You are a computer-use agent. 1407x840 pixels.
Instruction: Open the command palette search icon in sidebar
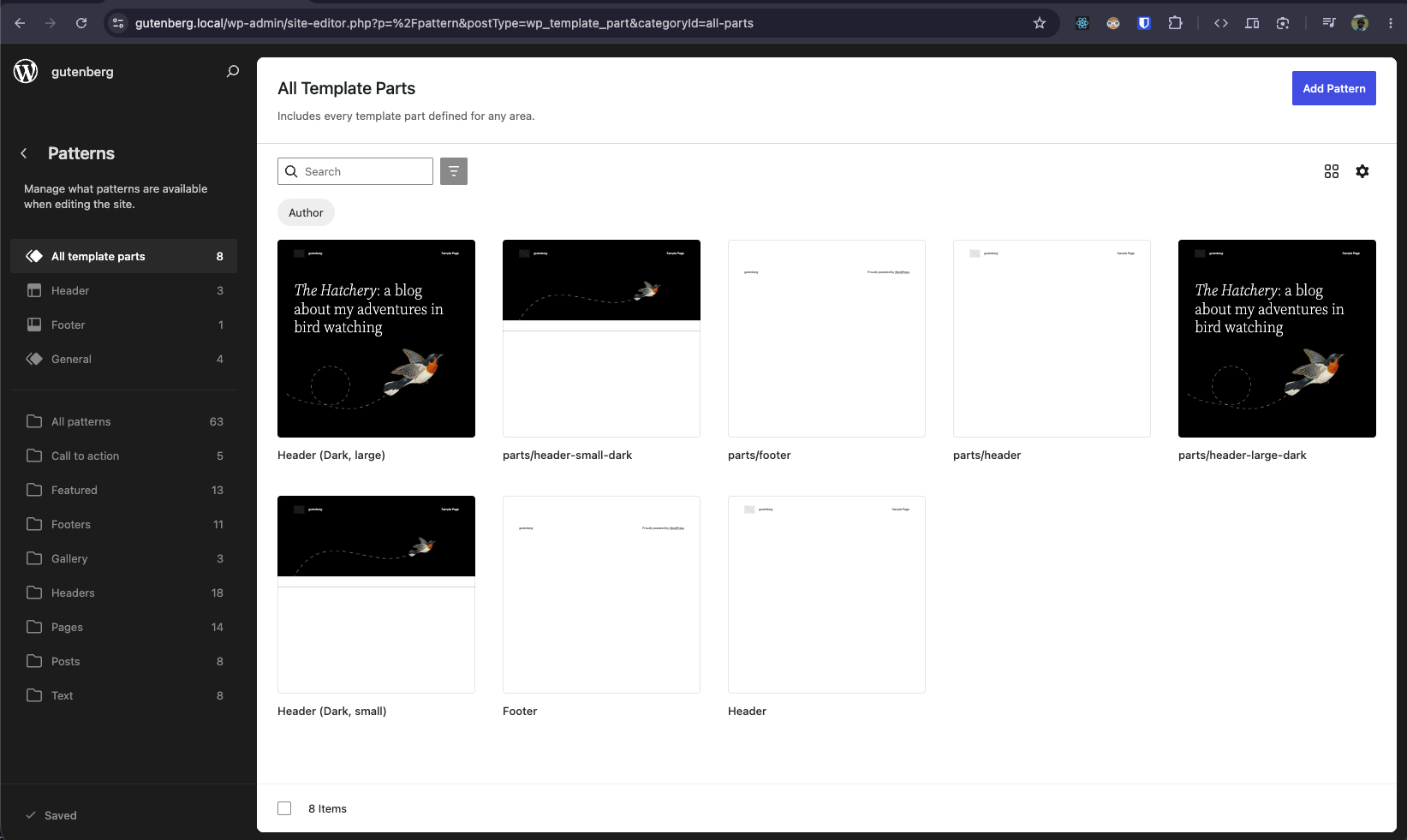[x=232, y=71]
